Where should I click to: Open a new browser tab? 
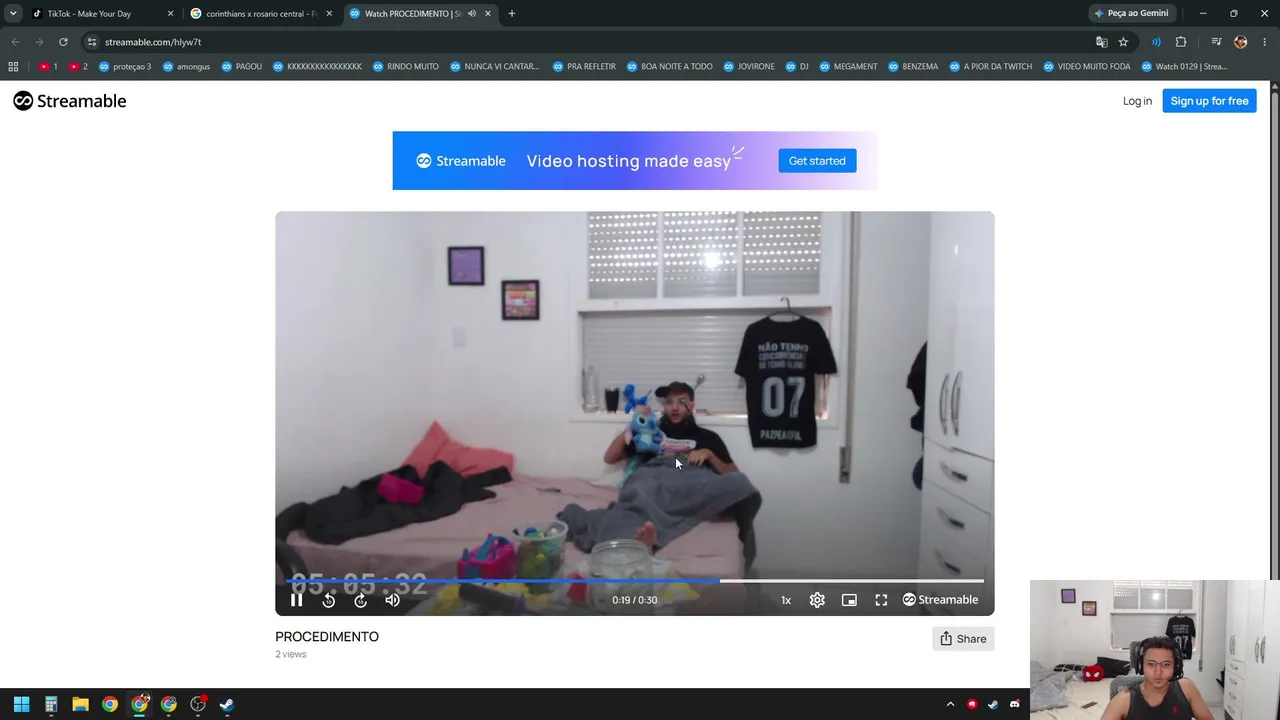click(512, 14)
